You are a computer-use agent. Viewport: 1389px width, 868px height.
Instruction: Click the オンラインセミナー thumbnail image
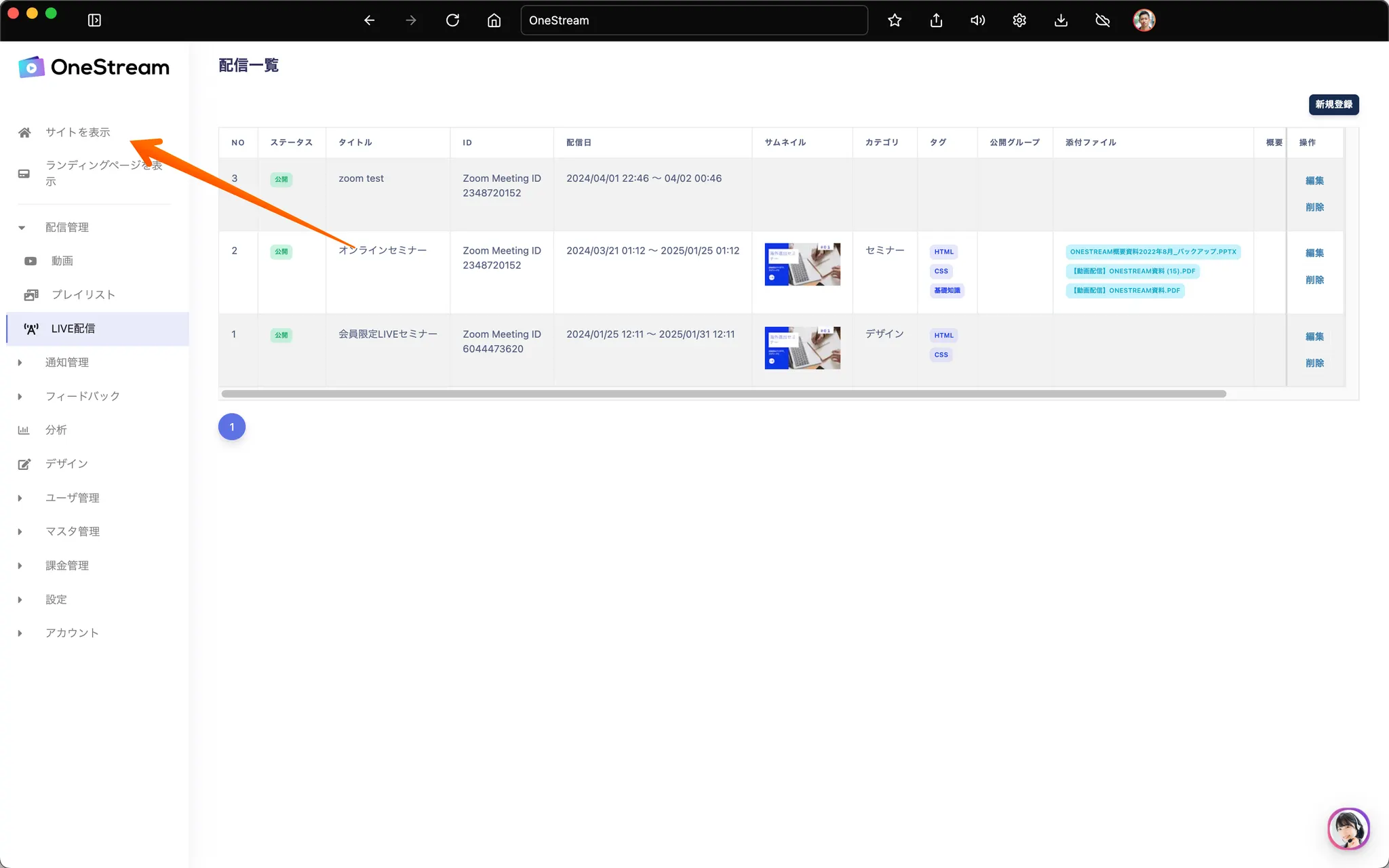802,264
